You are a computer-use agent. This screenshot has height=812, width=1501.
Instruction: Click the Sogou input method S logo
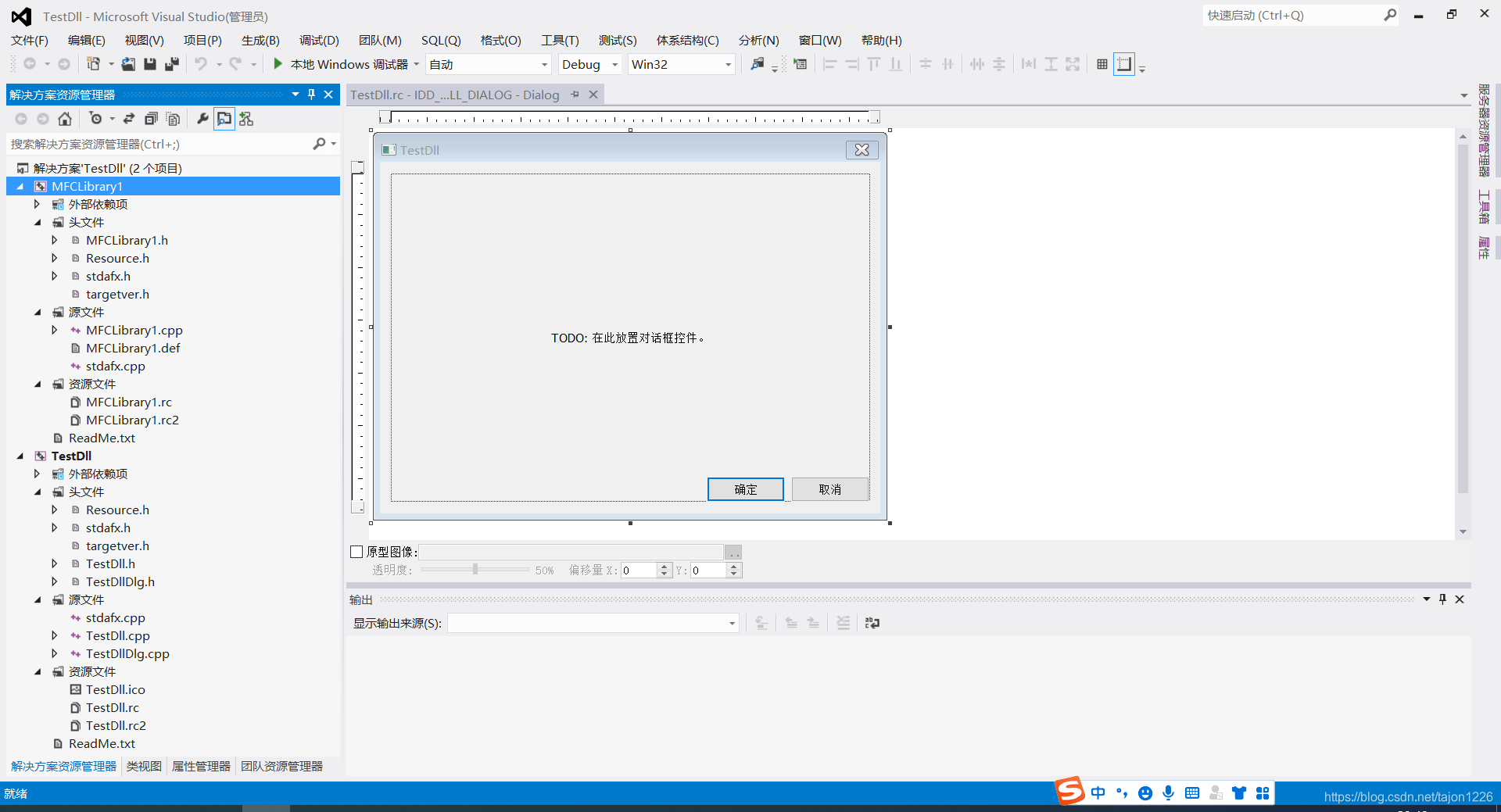[1070, 791]
